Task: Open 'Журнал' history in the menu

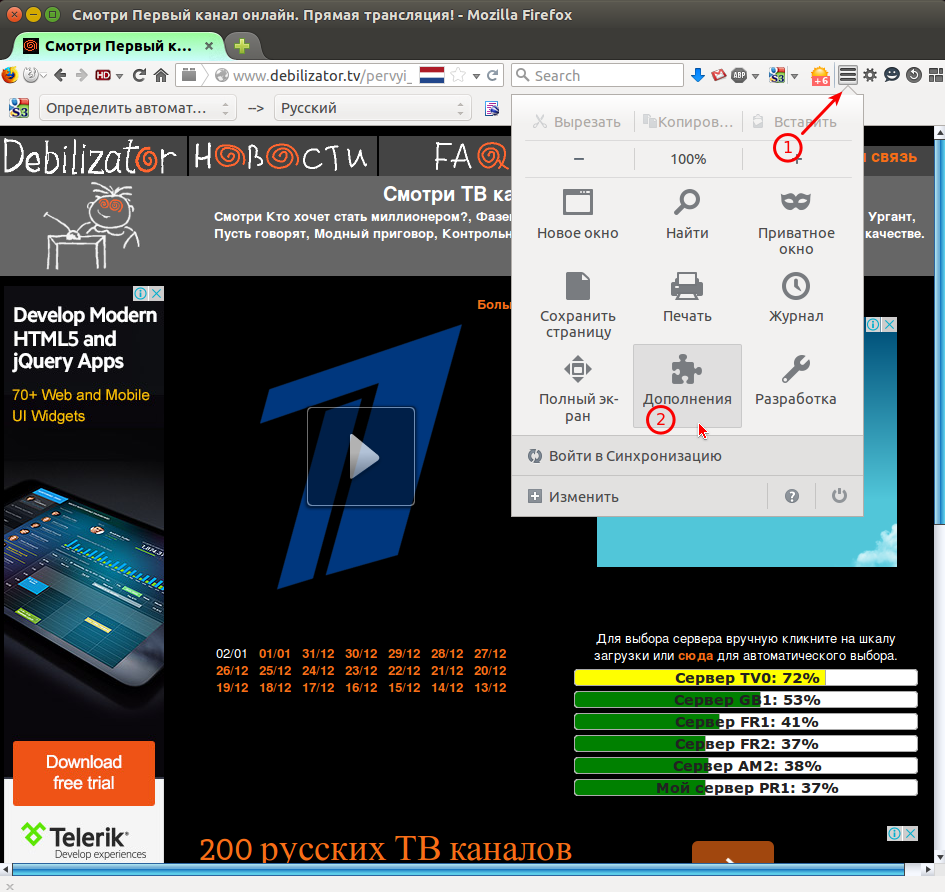Action: [796, 298]
